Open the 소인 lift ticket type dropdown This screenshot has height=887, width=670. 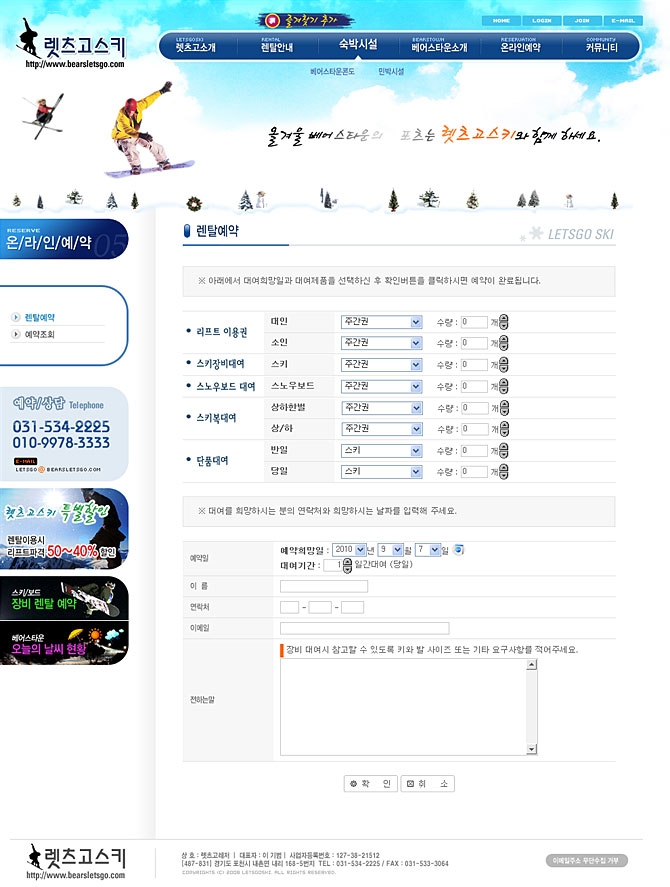click(x=381, y=343)
